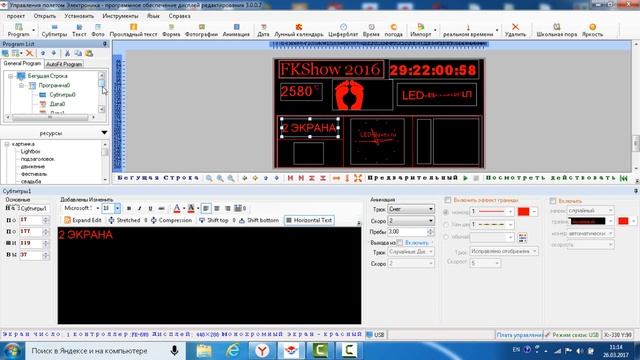Toggle the Horizontal Text button

(x=309, y=220)
